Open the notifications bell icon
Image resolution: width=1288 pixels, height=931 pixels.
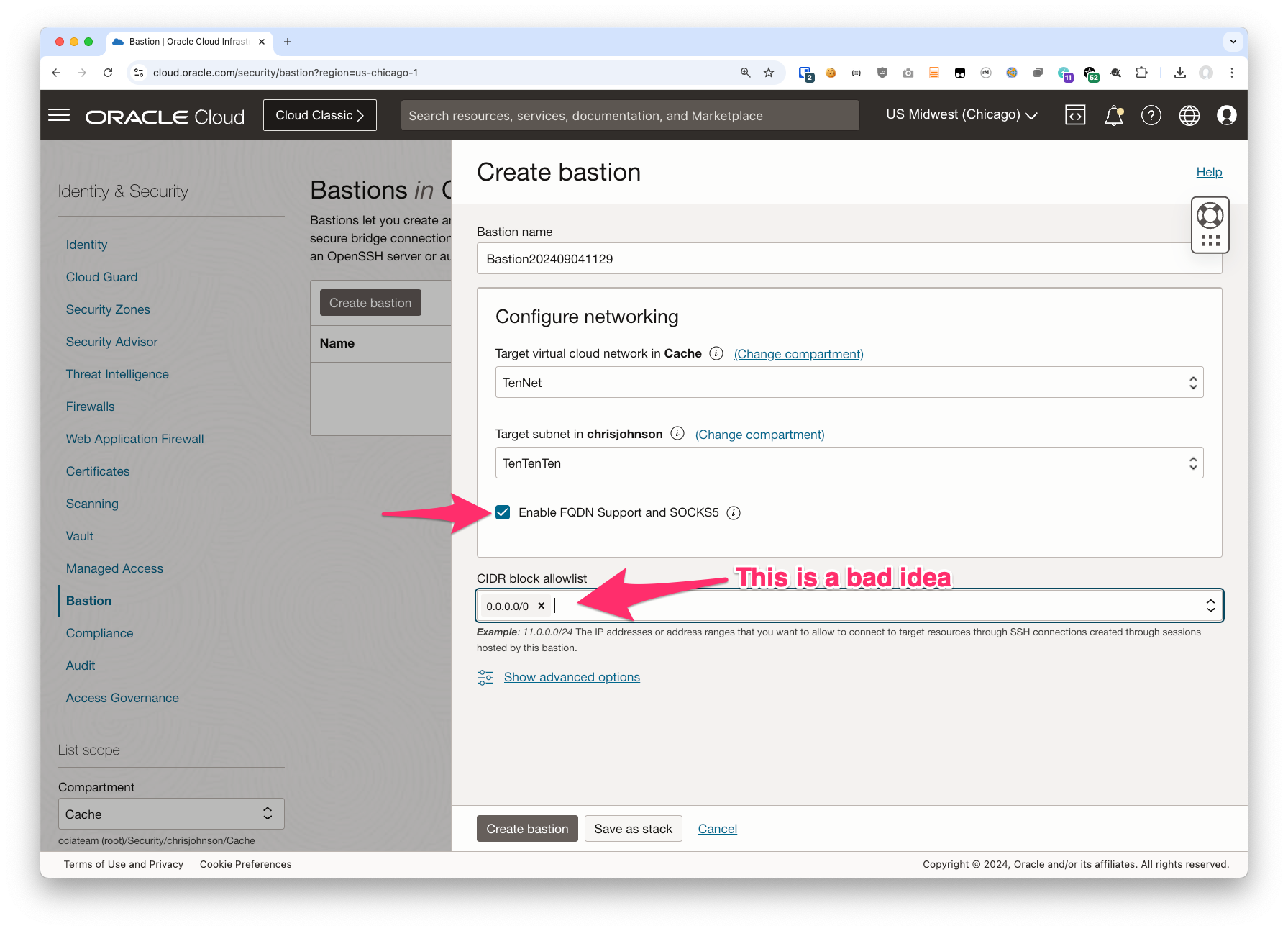tap(1113, 115)
